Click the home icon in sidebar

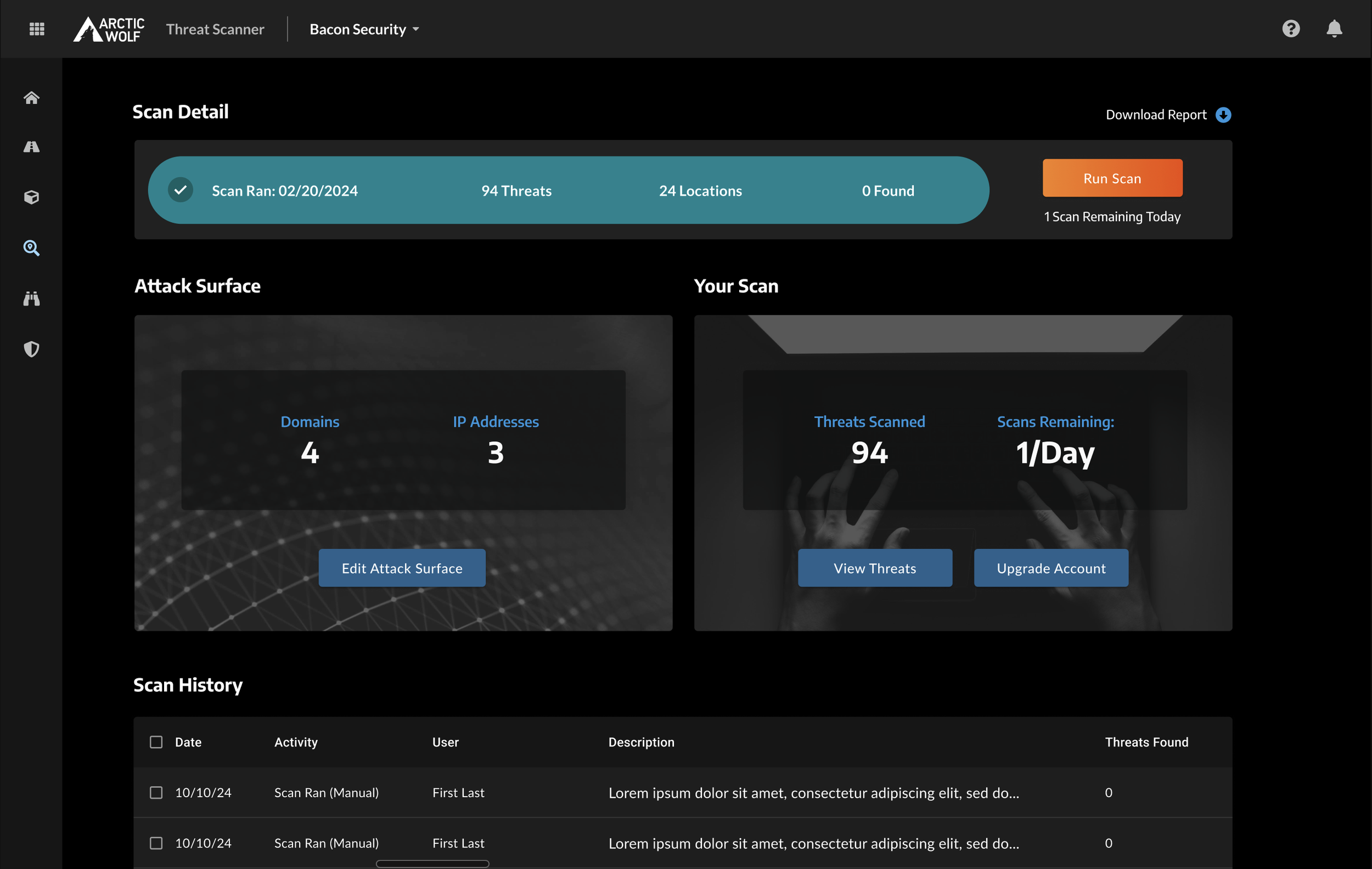coord(31,98)
